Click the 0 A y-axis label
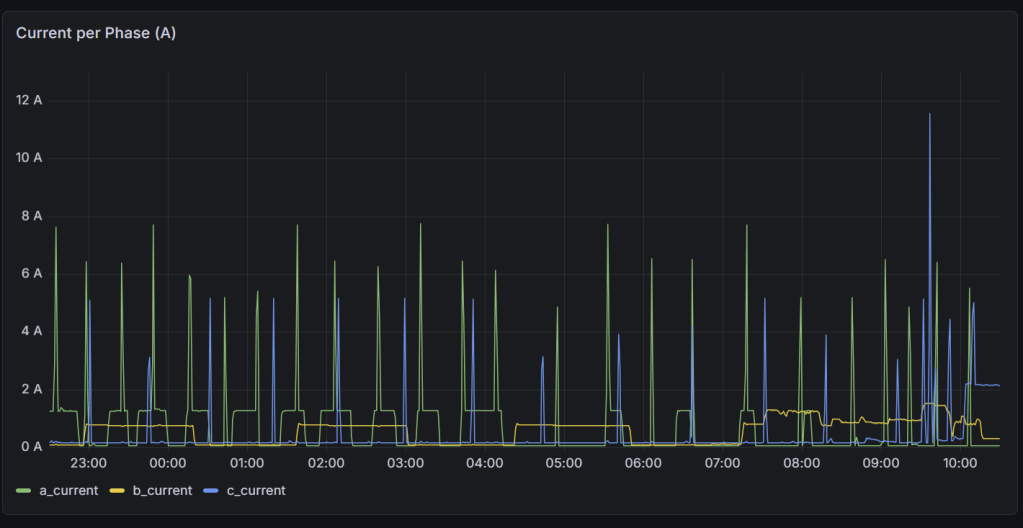This screenshot has height=528, width=1023. tap(29, 446)
